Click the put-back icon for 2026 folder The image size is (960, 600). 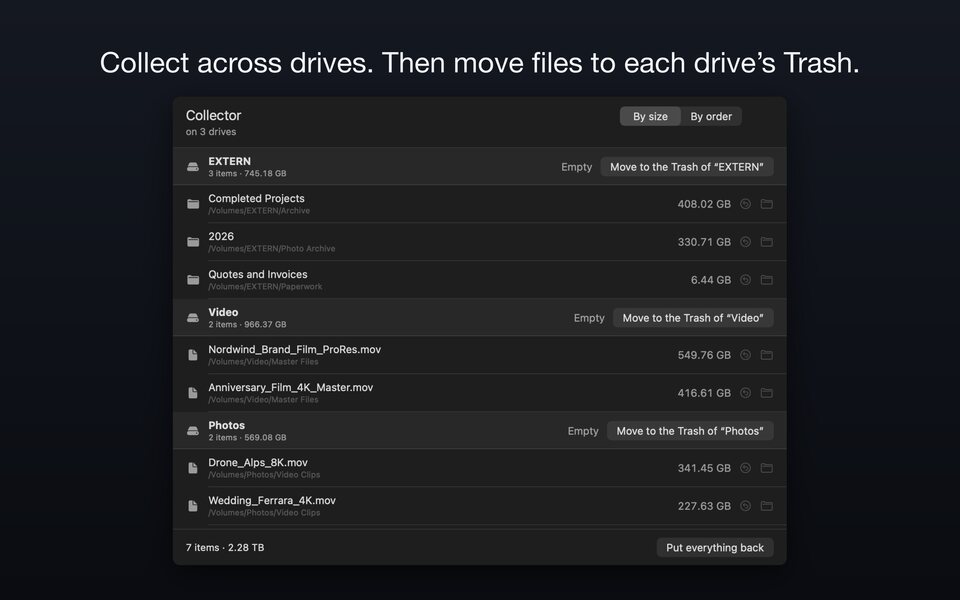coord(745,242)
